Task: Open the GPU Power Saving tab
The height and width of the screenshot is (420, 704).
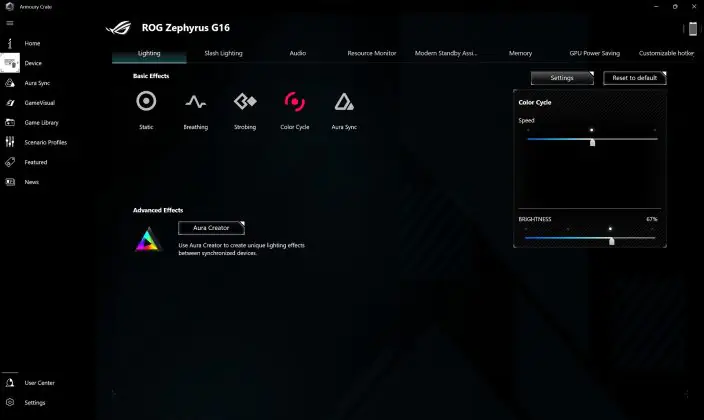Action: click(594, 53)
